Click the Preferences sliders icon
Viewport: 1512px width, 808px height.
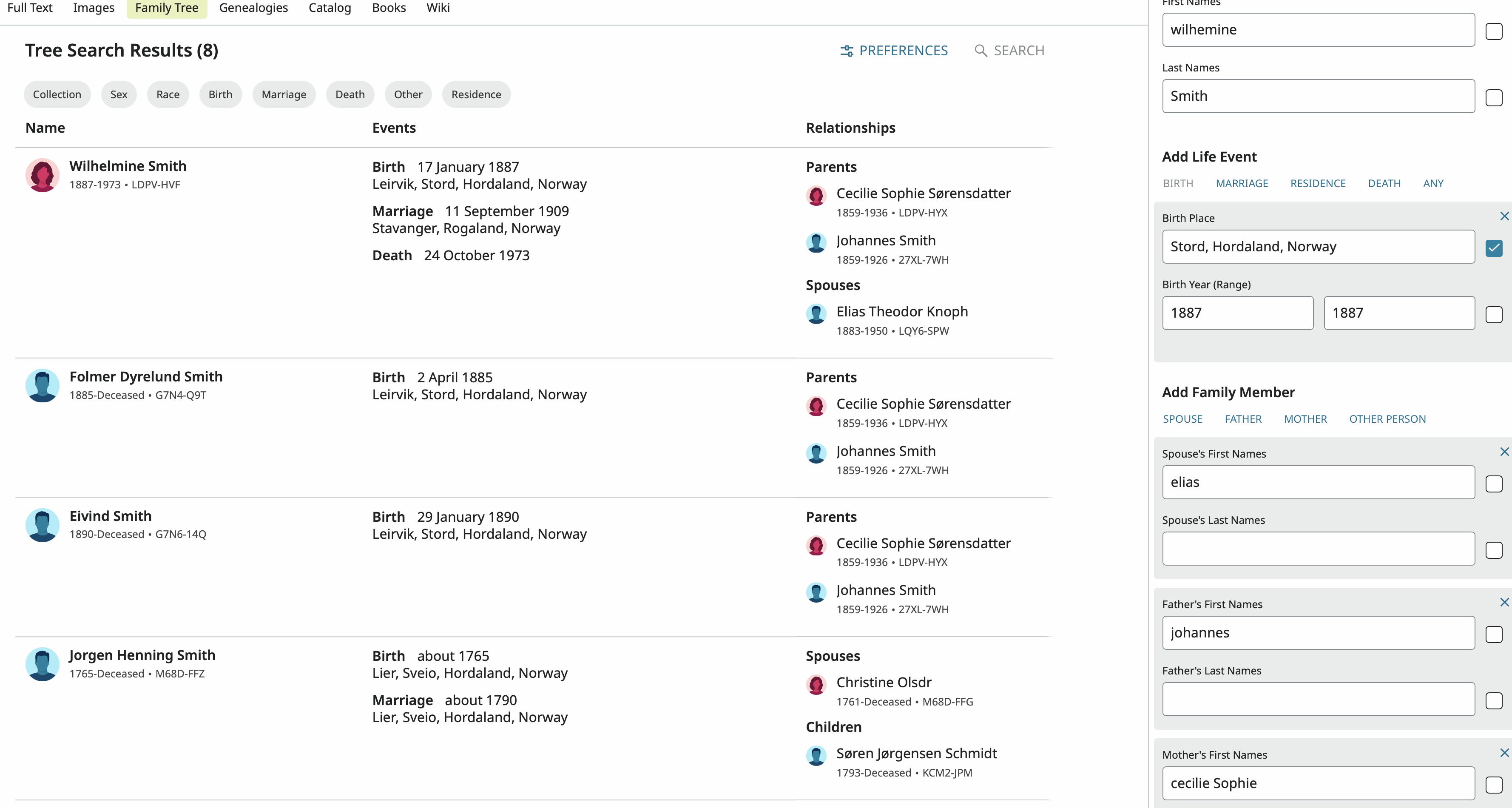pos(847,51)
